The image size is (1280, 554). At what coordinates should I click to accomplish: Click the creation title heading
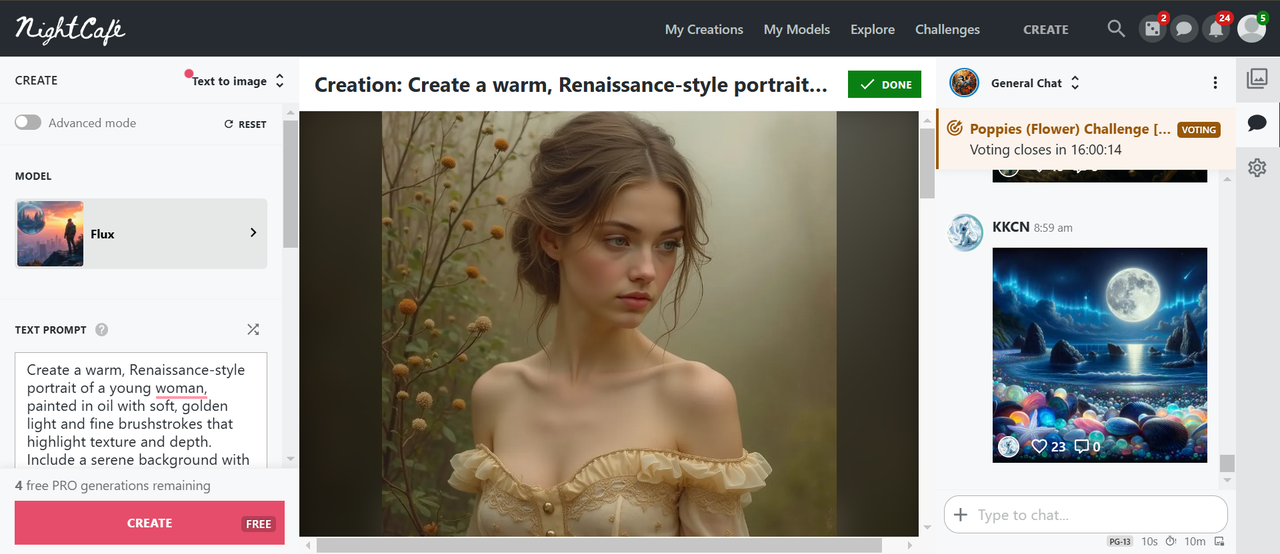click(571, 85)
